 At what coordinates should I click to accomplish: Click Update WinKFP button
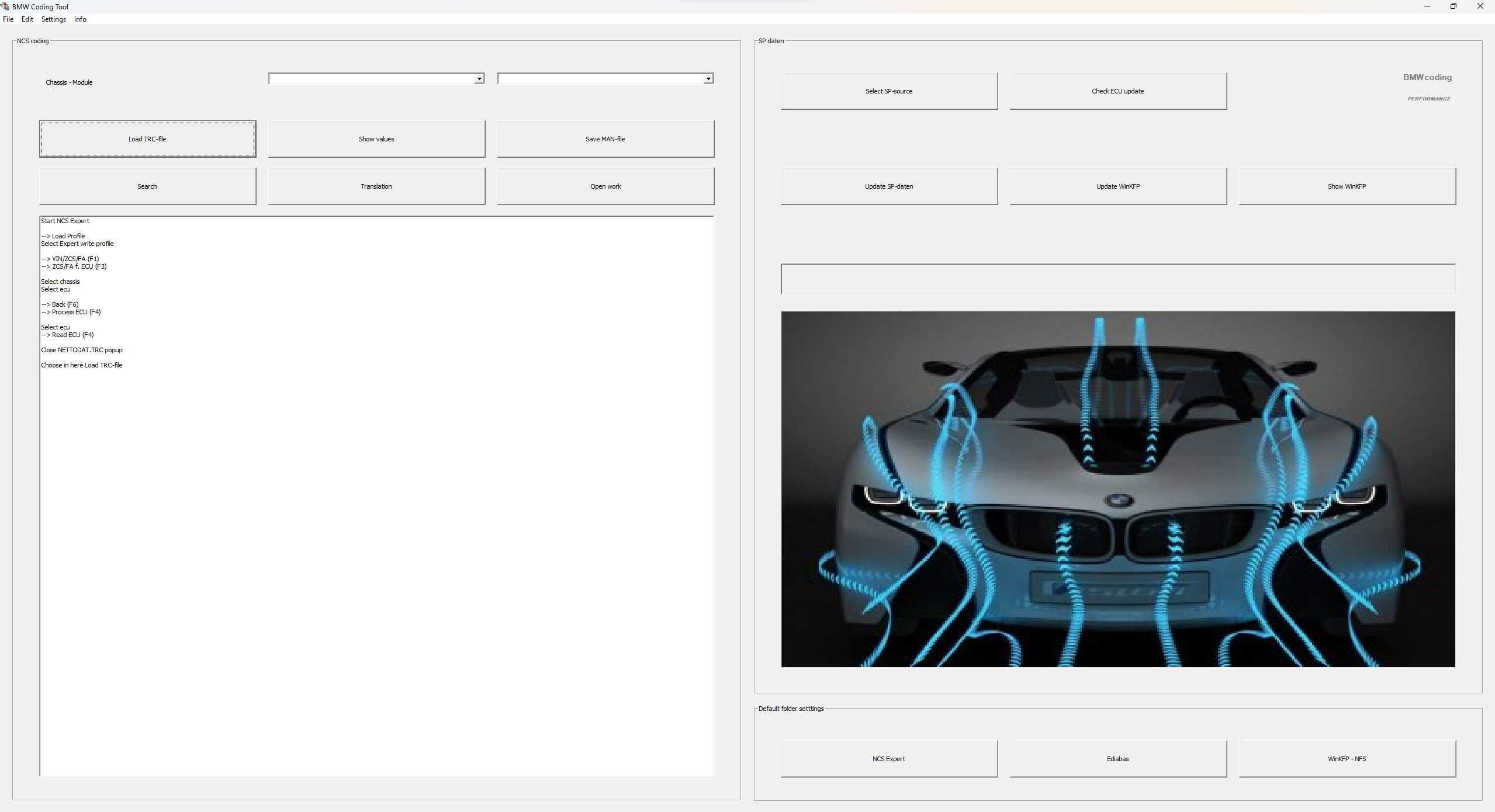[1118, 186]
